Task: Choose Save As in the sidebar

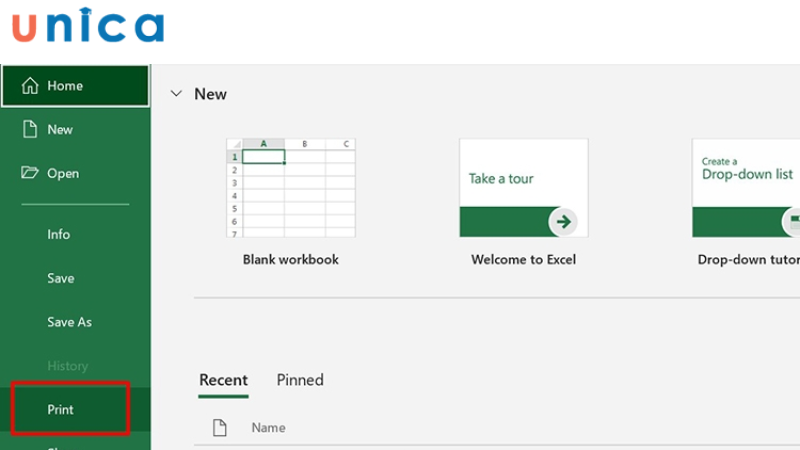Action: (x=69, y=322)
